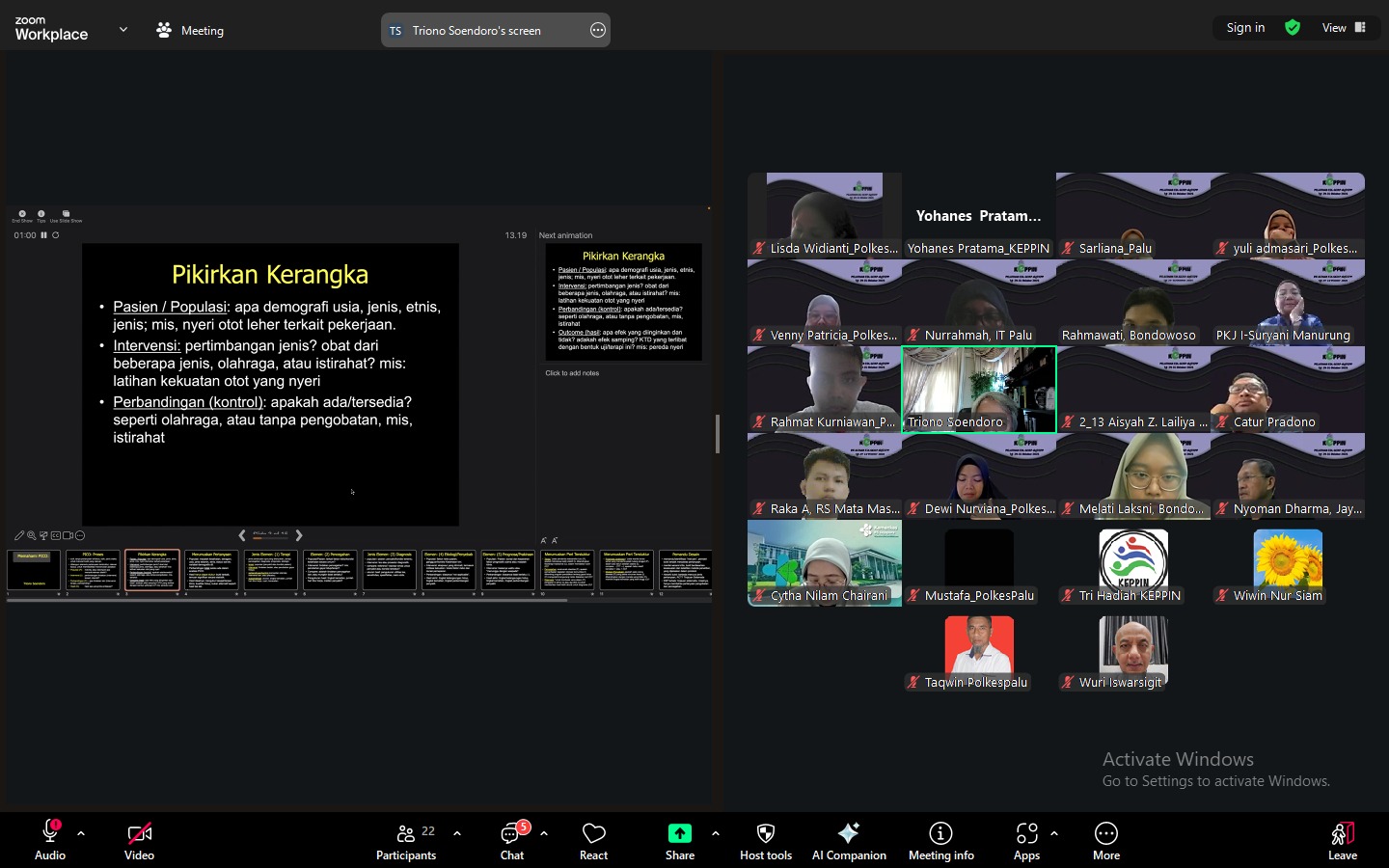
Task: Open the Chat panel
Action: [x=511, y=840]
